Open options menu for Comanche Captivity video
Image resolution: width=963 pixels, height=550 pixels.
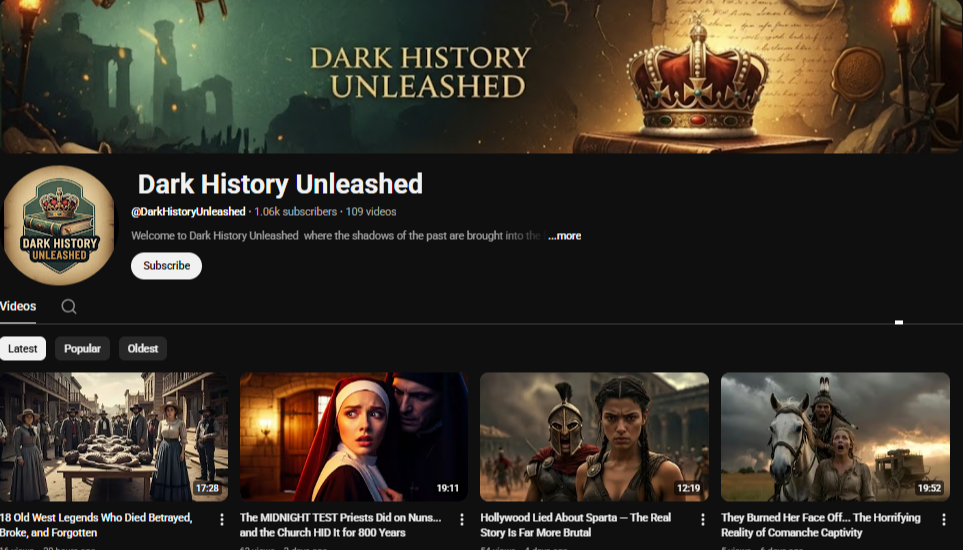click(x=943, y=520)
